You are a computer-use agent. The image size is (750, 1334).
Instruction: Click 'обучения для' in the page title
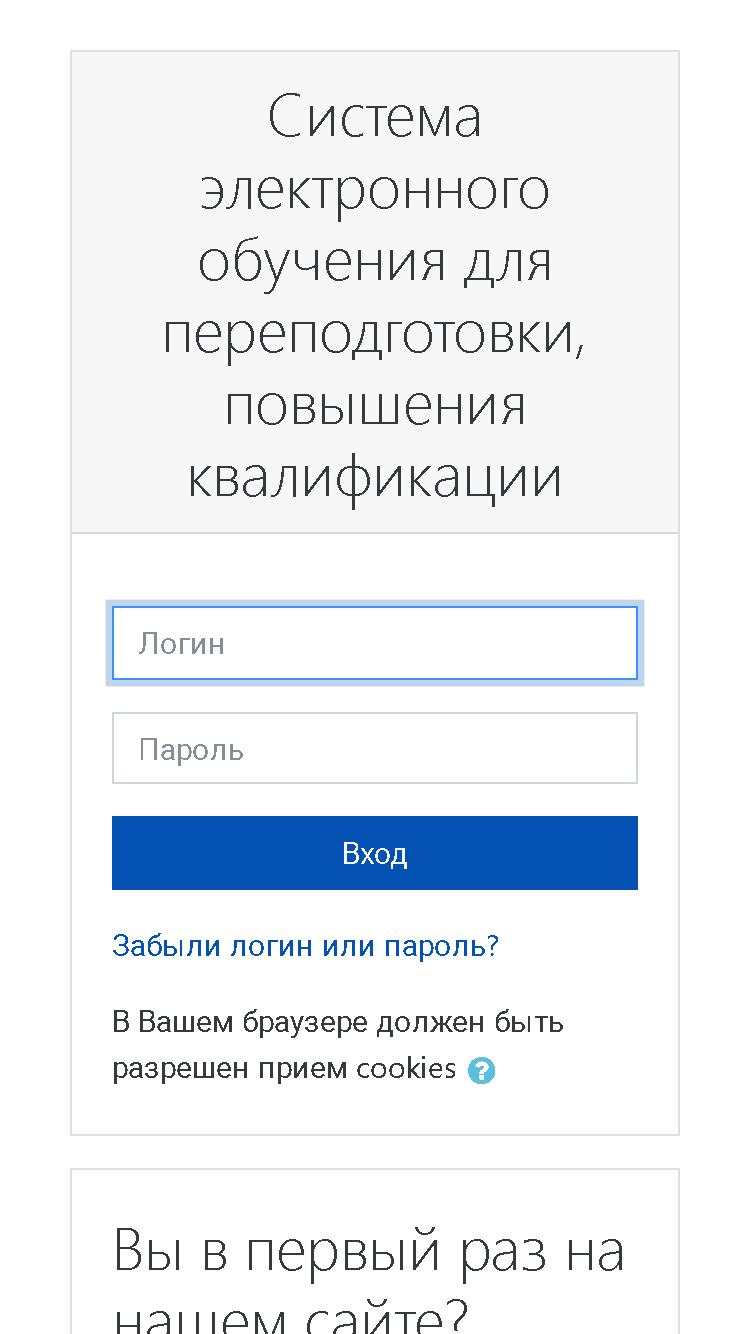[375, 262]
